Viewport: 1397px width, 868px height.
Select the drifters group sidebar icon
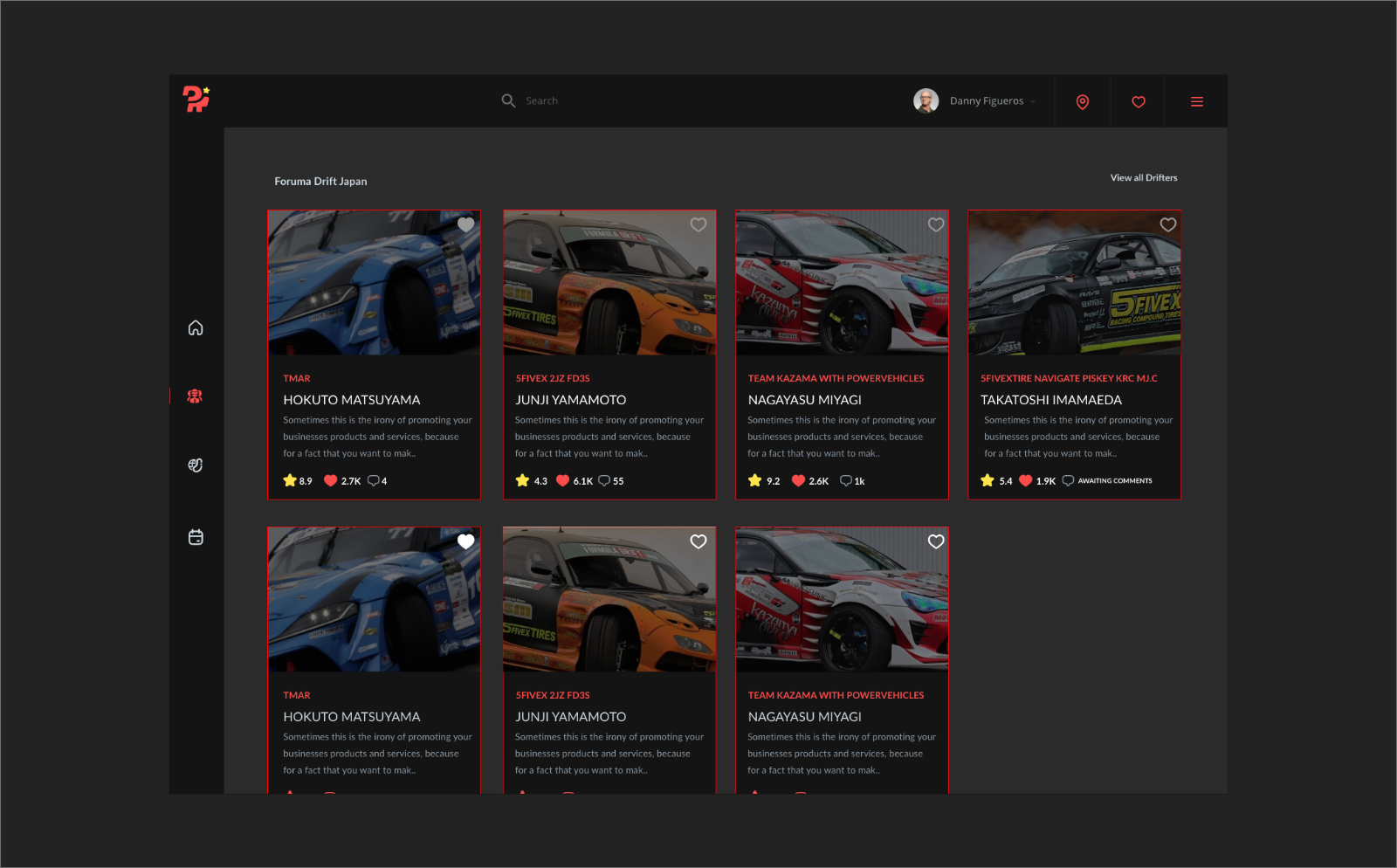click(x=195, y=396)
